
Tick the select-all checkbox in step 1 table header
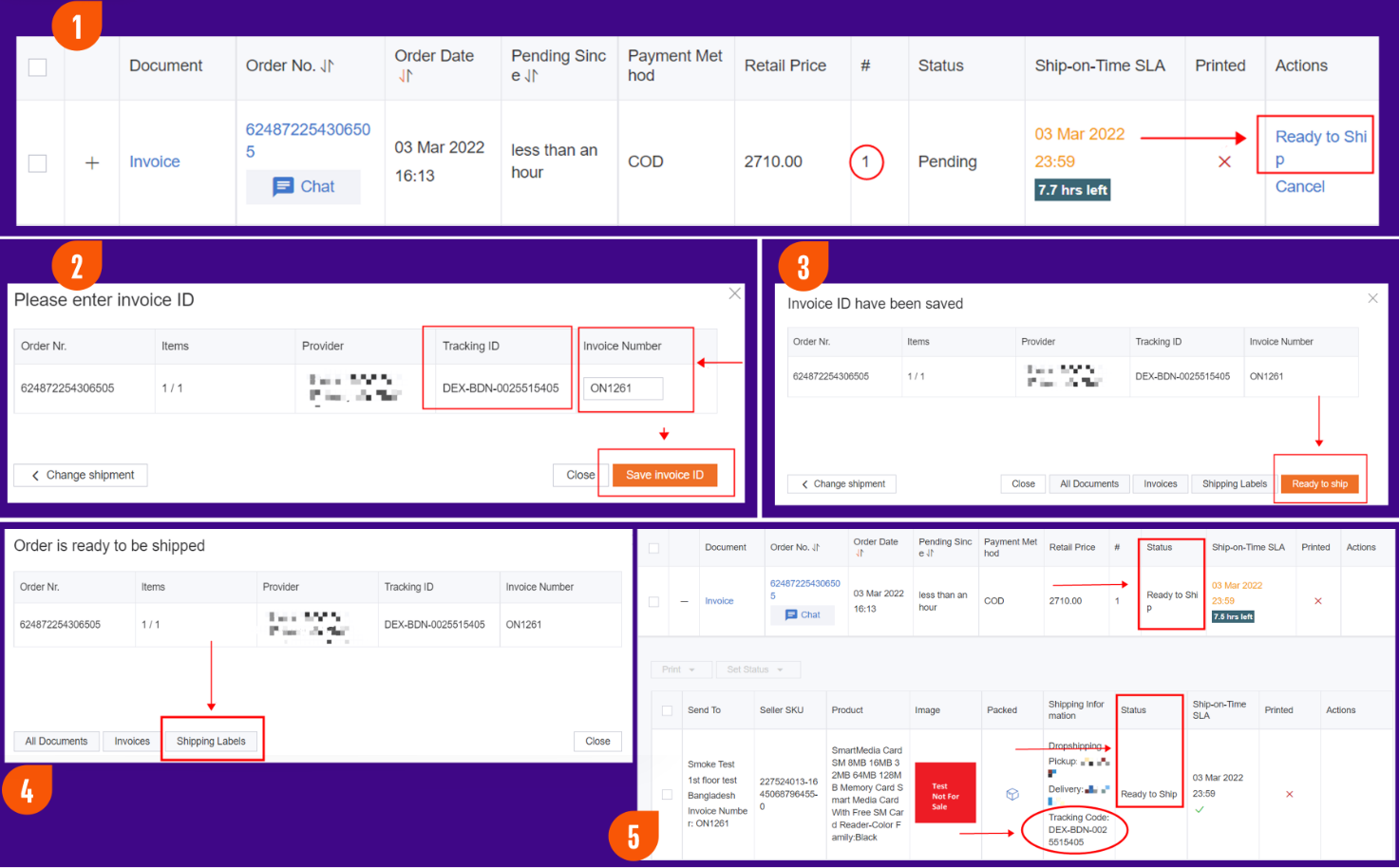click(x=38, y=66)
